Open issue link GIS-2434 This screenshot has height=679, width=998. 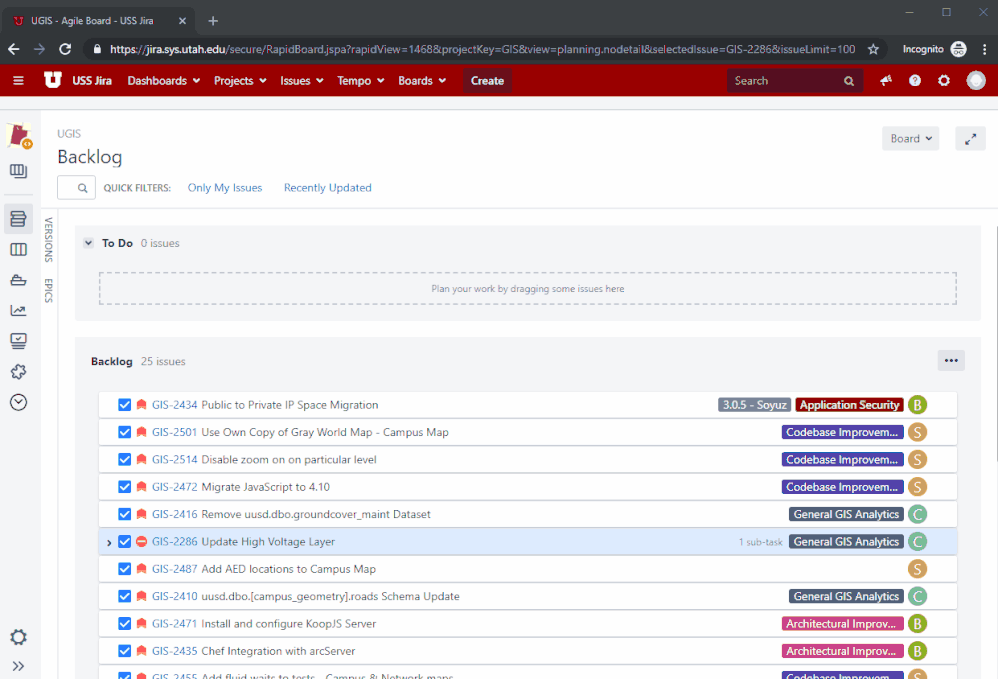pos(174,405)
